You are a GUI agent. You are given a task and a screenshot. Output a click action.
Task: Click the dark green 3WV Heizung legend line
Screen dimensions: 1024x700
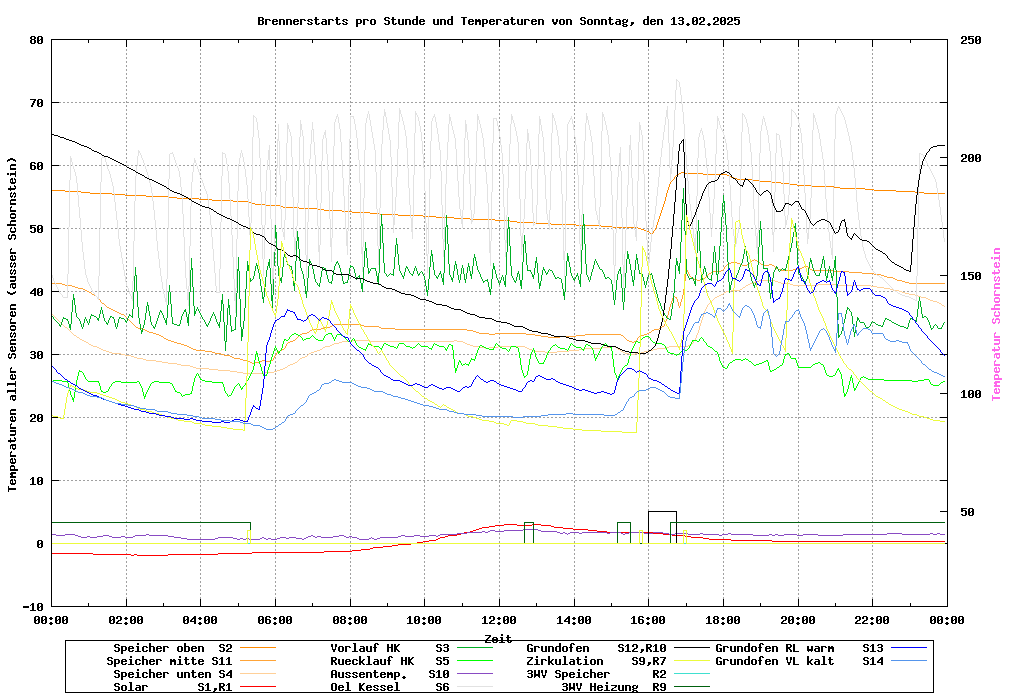(x=687, y=687)
